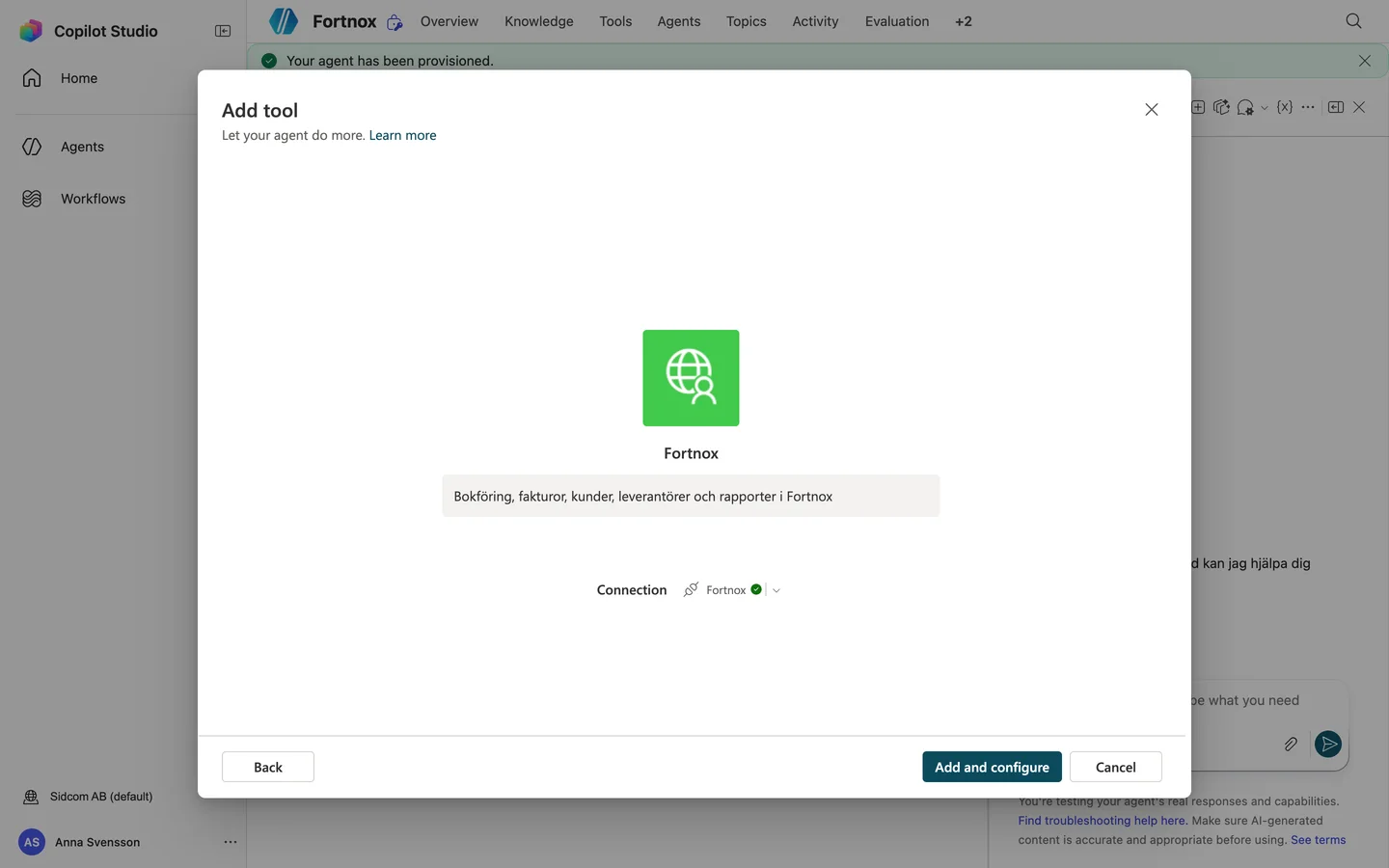Open the ellipsis menu next to Anna Svensson
The height and width of the screenshot is (868, 1389).
[x=231, y=842]
